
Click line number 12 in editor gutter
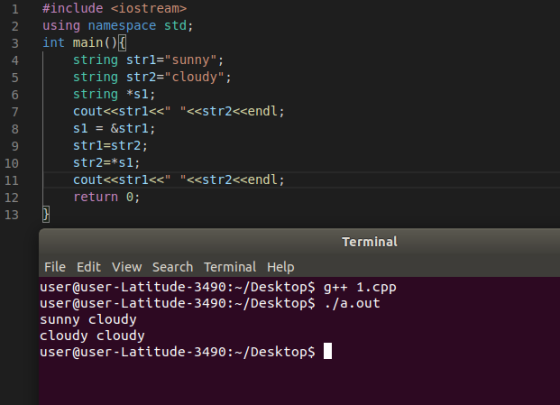click(x=11, y=198)
